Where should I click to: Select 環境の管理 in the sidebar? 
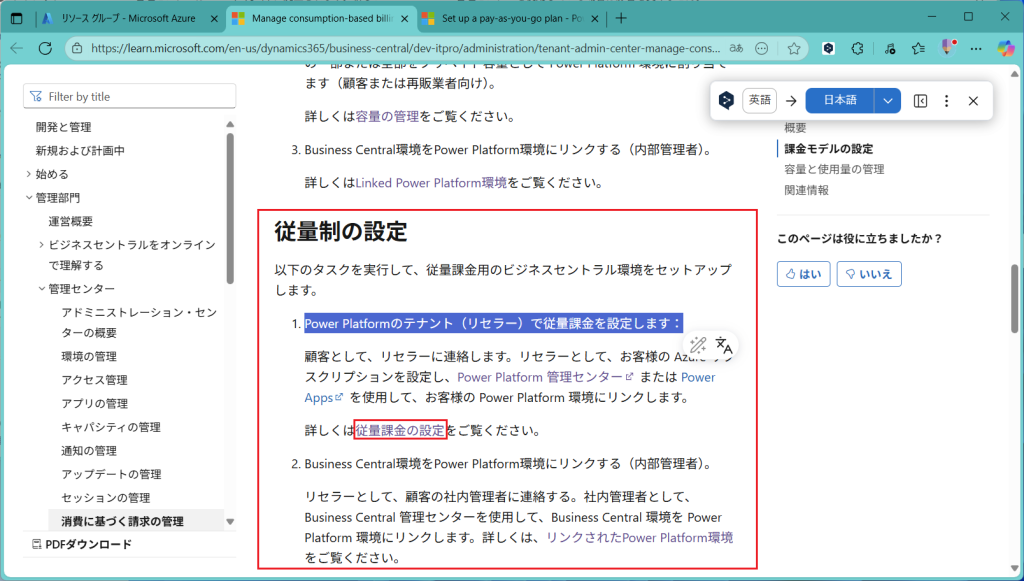(x=89, y=356)
